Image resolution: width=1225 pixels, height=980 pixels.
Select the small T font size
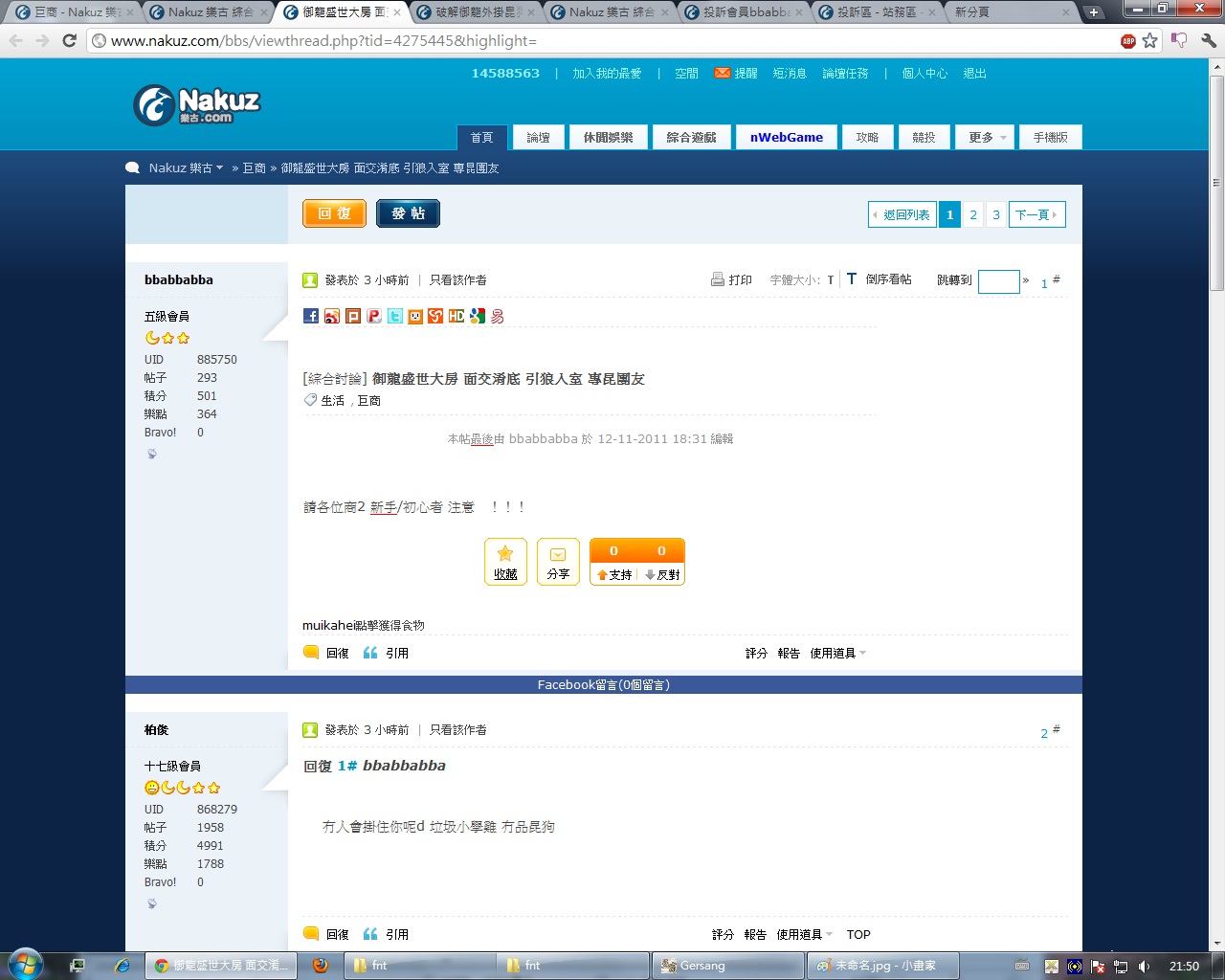(831, 280)
